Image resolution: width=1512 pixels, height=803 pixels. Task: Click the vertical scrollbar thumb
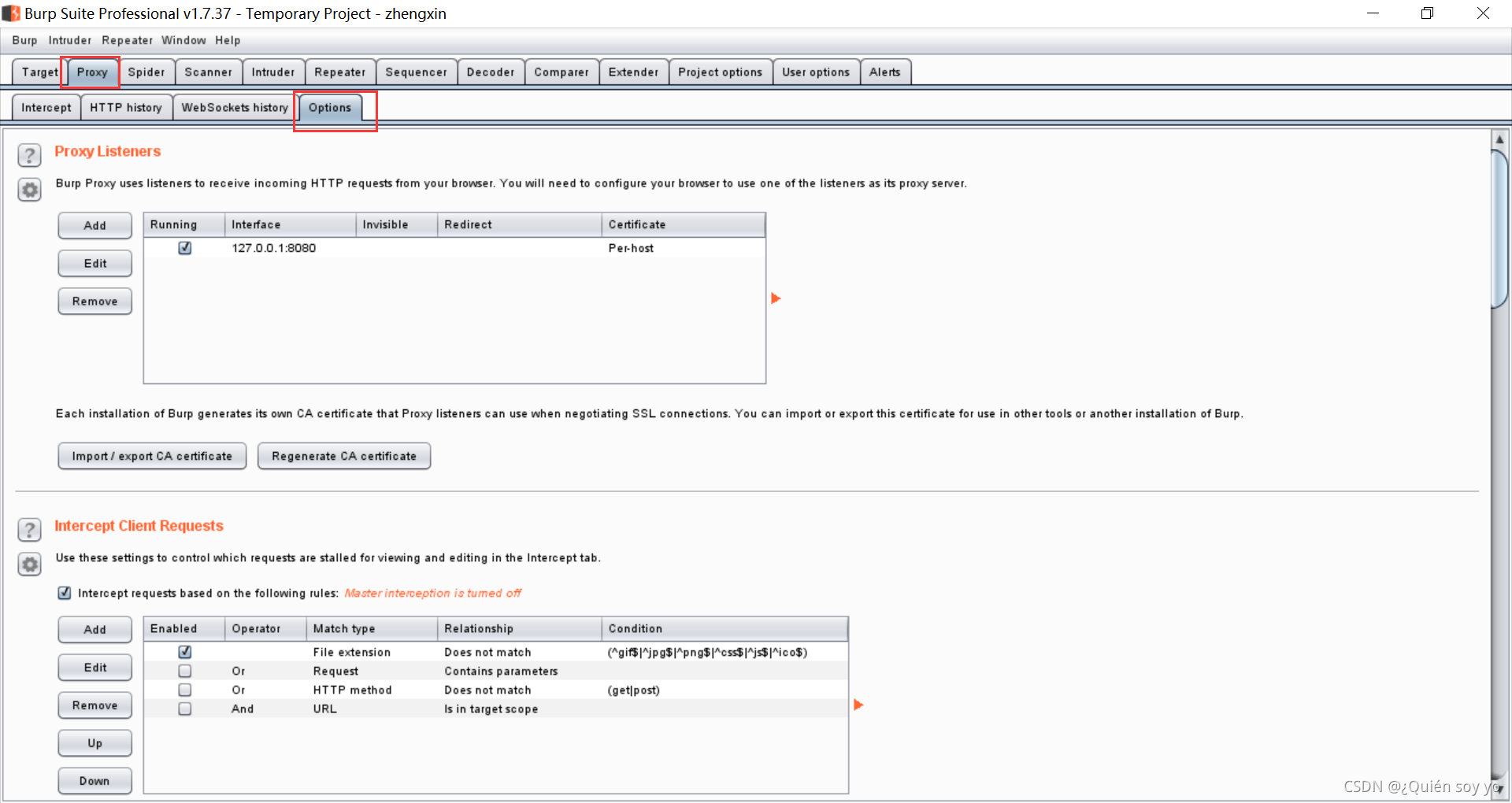coord(1499,228)
